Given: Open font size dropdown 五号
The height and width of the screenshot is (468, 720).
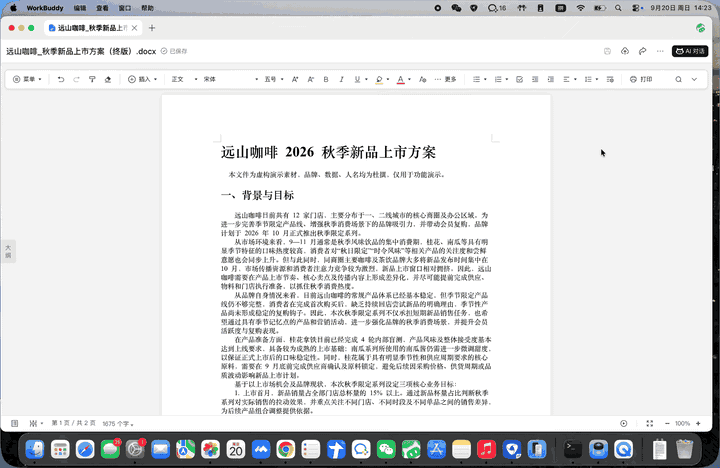Looking at the screenshot, I should [274, 79].
